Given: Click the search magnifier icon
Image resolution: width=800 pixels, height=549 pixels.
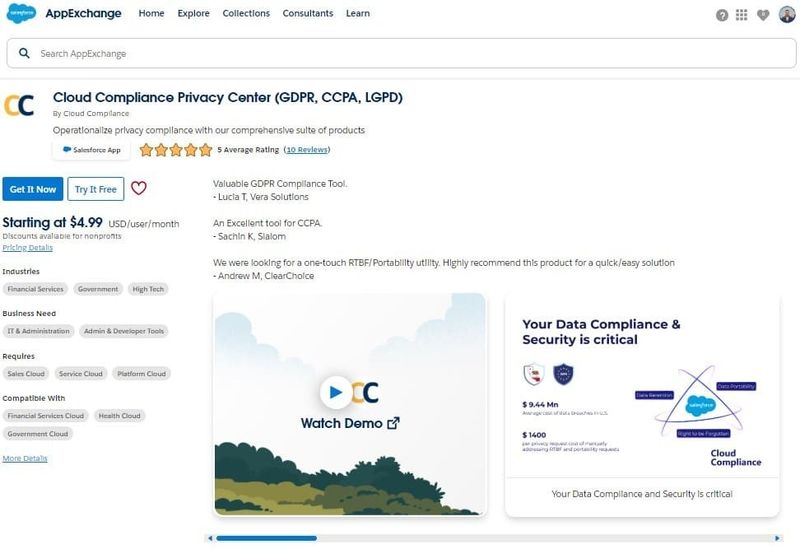Looking at the screenshot, I should [x=24, y=53].
